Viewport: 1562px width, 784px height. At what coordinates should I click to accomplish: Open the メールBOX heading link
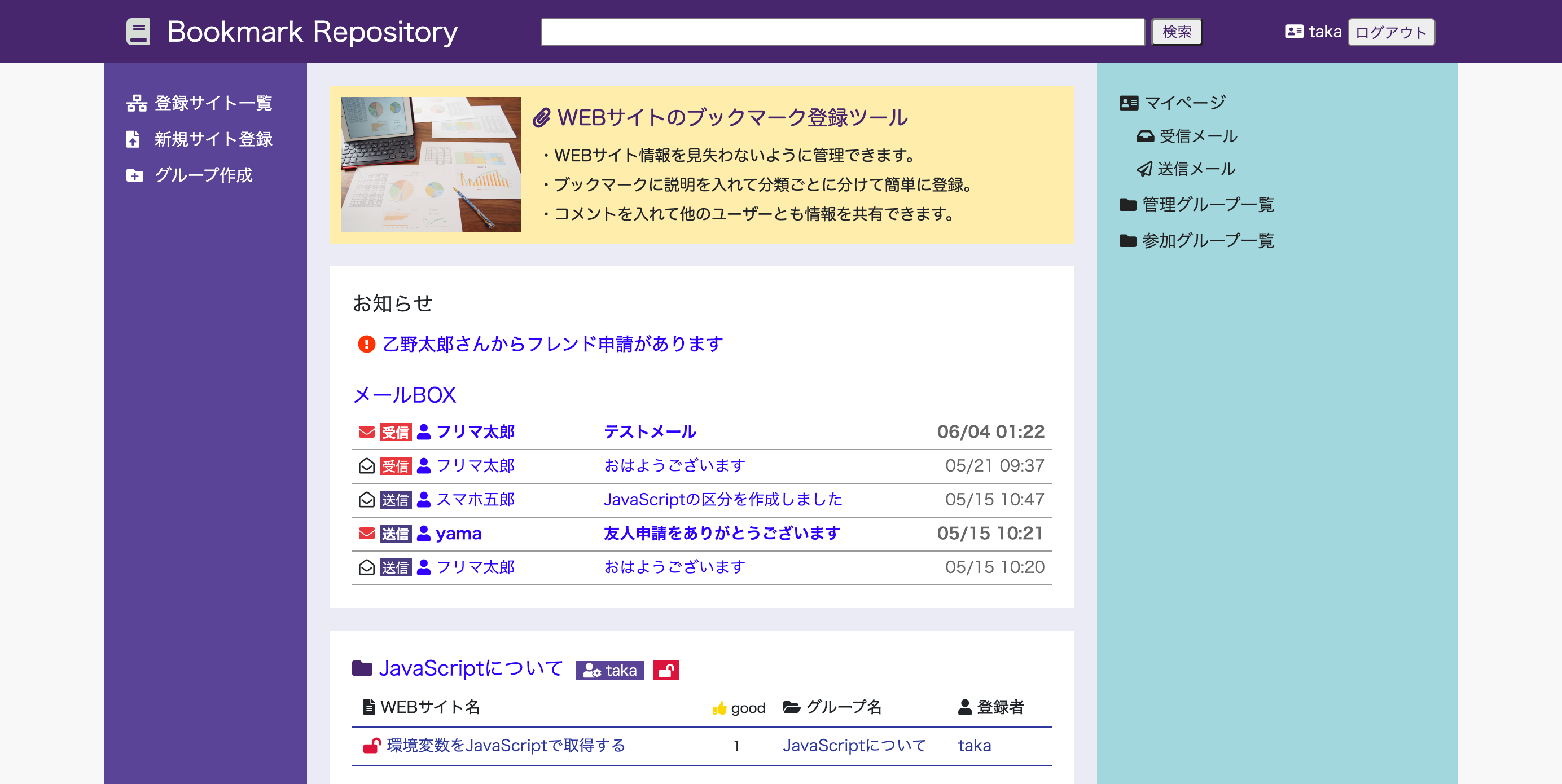pyautogui.click(x=405, y=395)
